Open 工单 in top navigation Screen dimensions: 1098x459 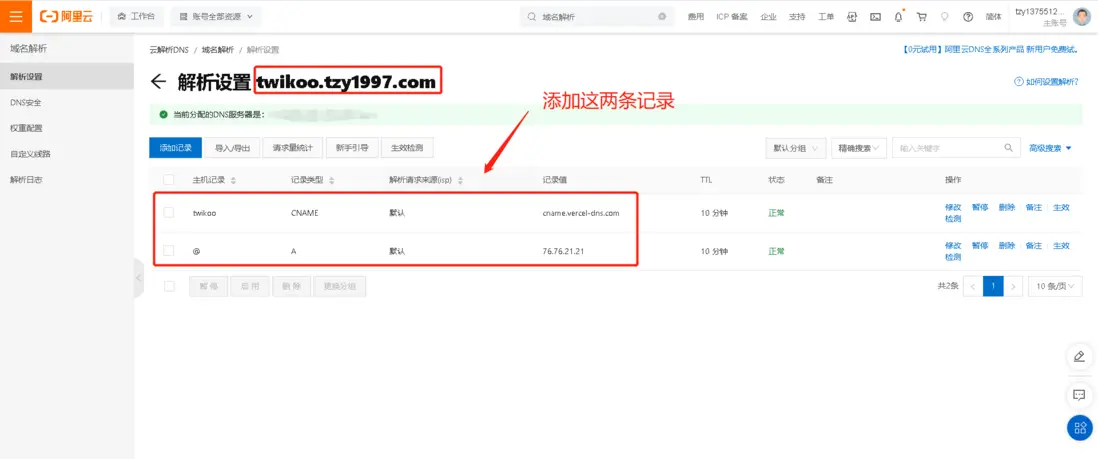click(x=826, y=17)
